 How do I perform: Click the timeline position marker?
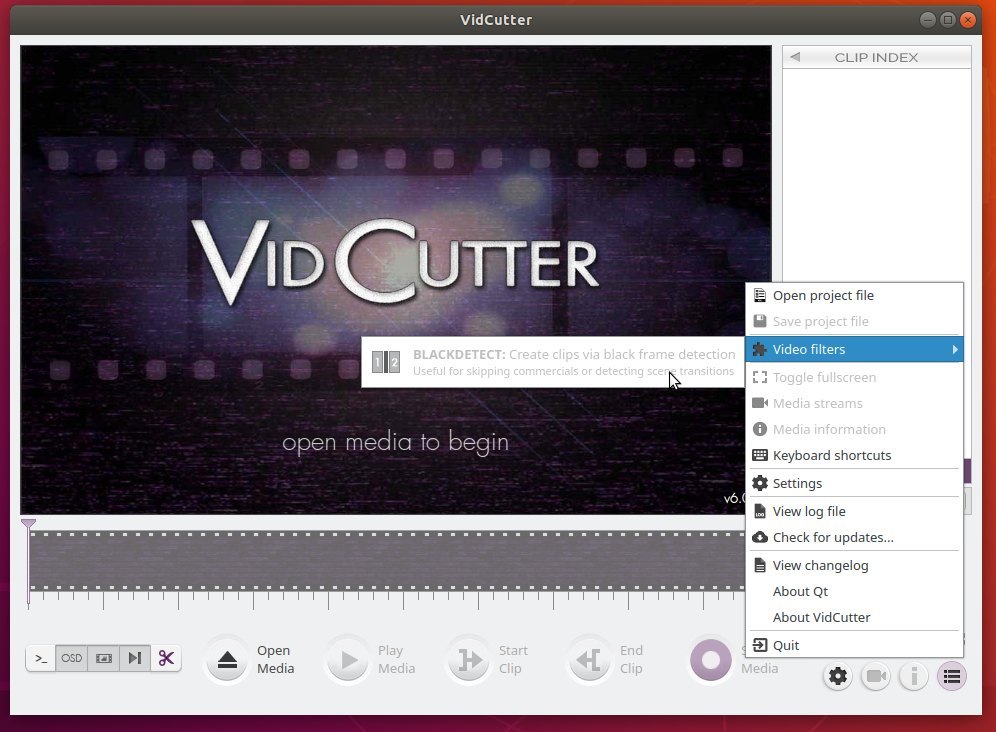point(29,524)
